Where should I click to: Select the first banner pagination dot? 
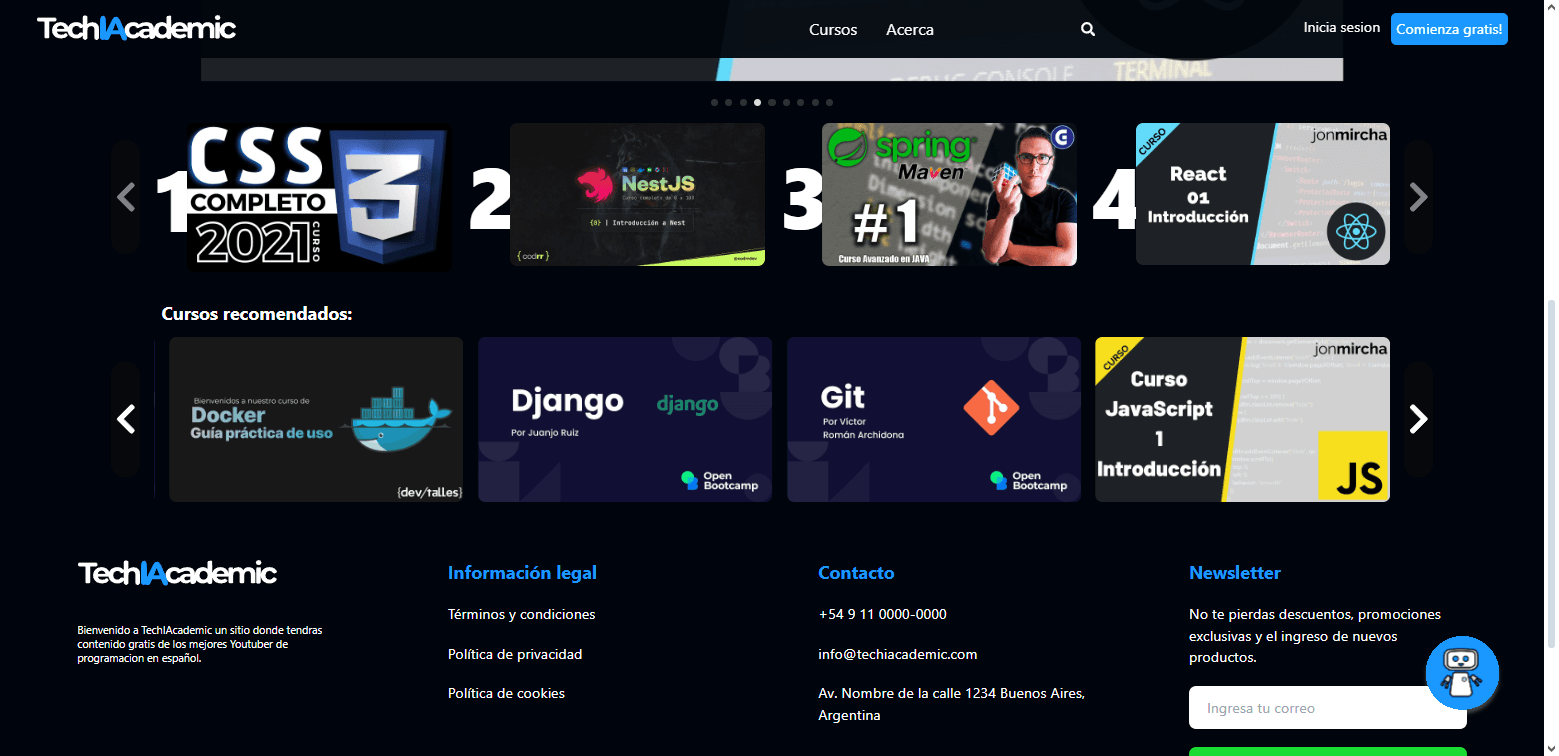click(714, 102)
